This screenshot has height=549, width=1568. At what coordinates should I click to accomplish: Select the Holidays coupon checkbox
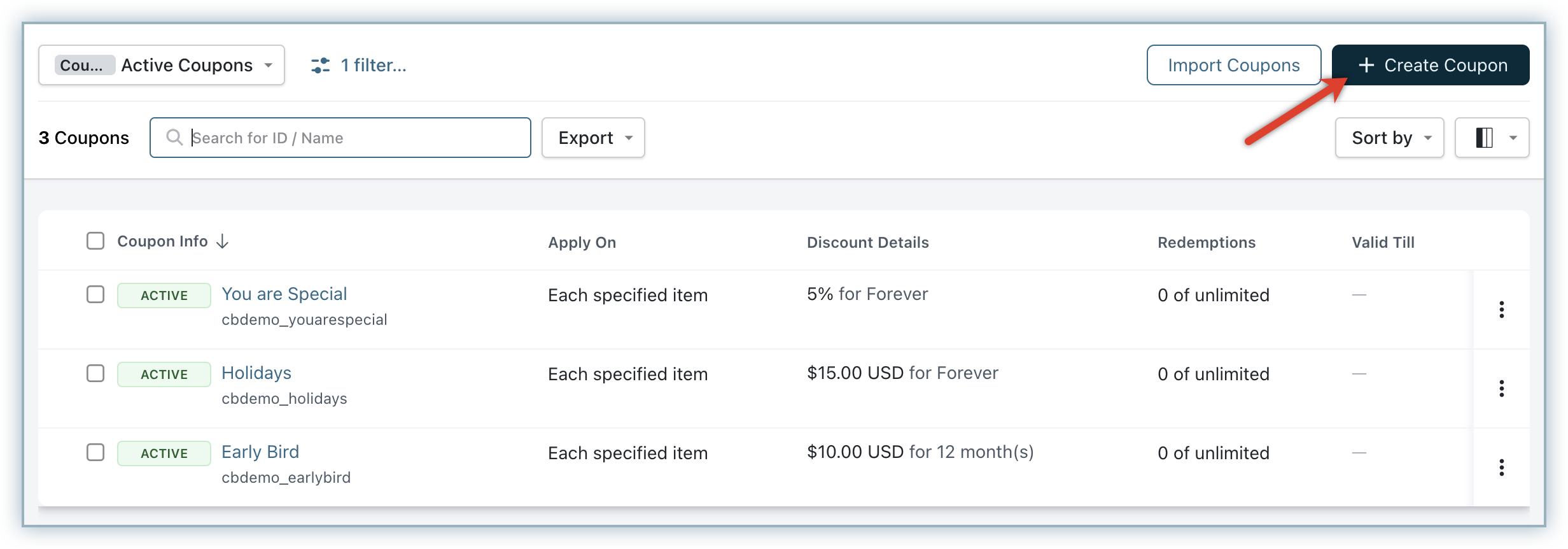coord(95,373)
